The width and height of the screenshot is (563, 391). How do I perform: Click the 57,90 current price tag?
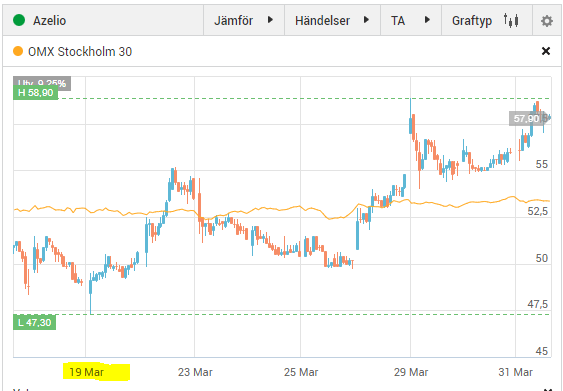pos(526,118)
